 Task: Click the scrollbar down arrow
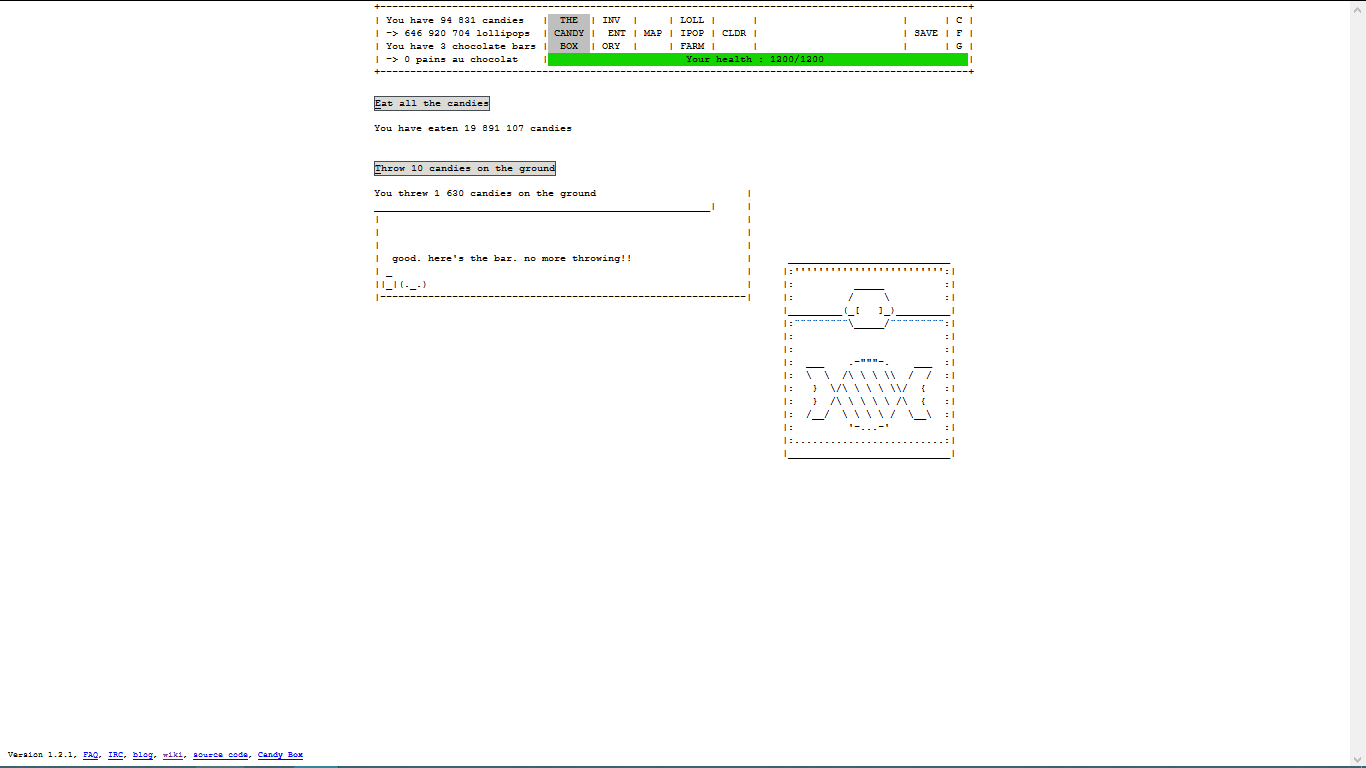click(1357, 760)
